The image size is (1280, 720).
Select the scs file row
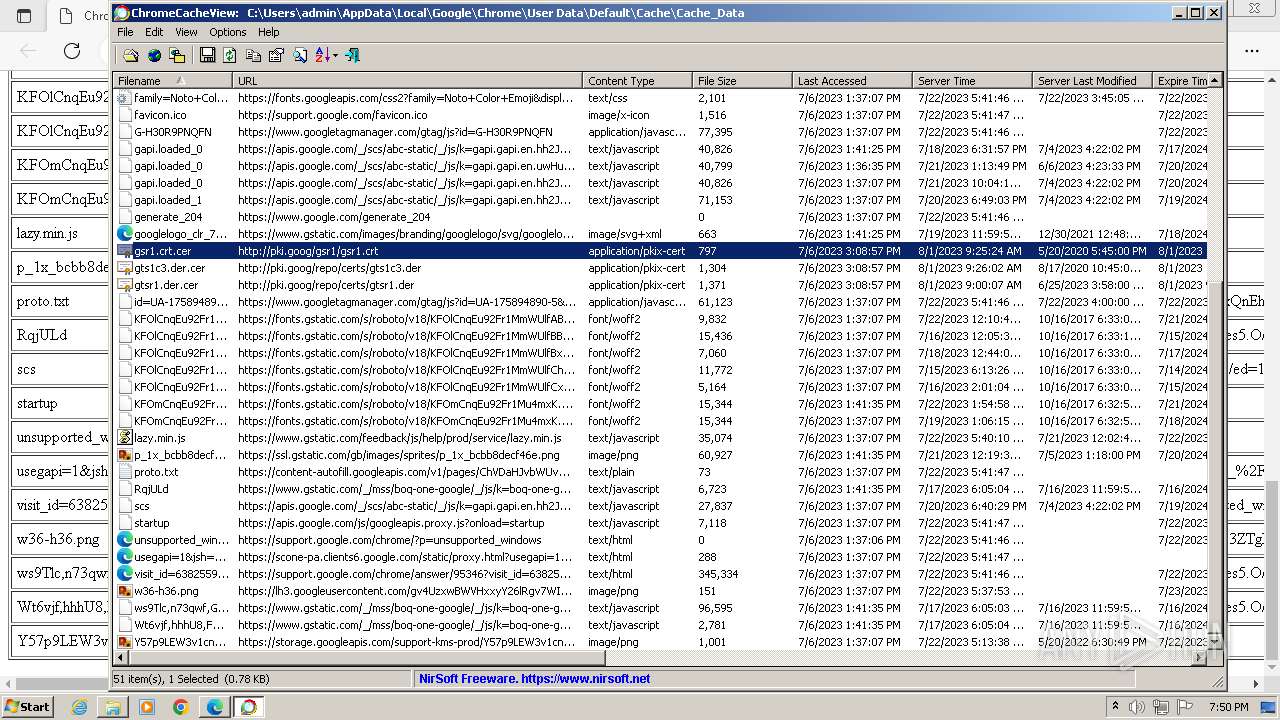(660, 506)
